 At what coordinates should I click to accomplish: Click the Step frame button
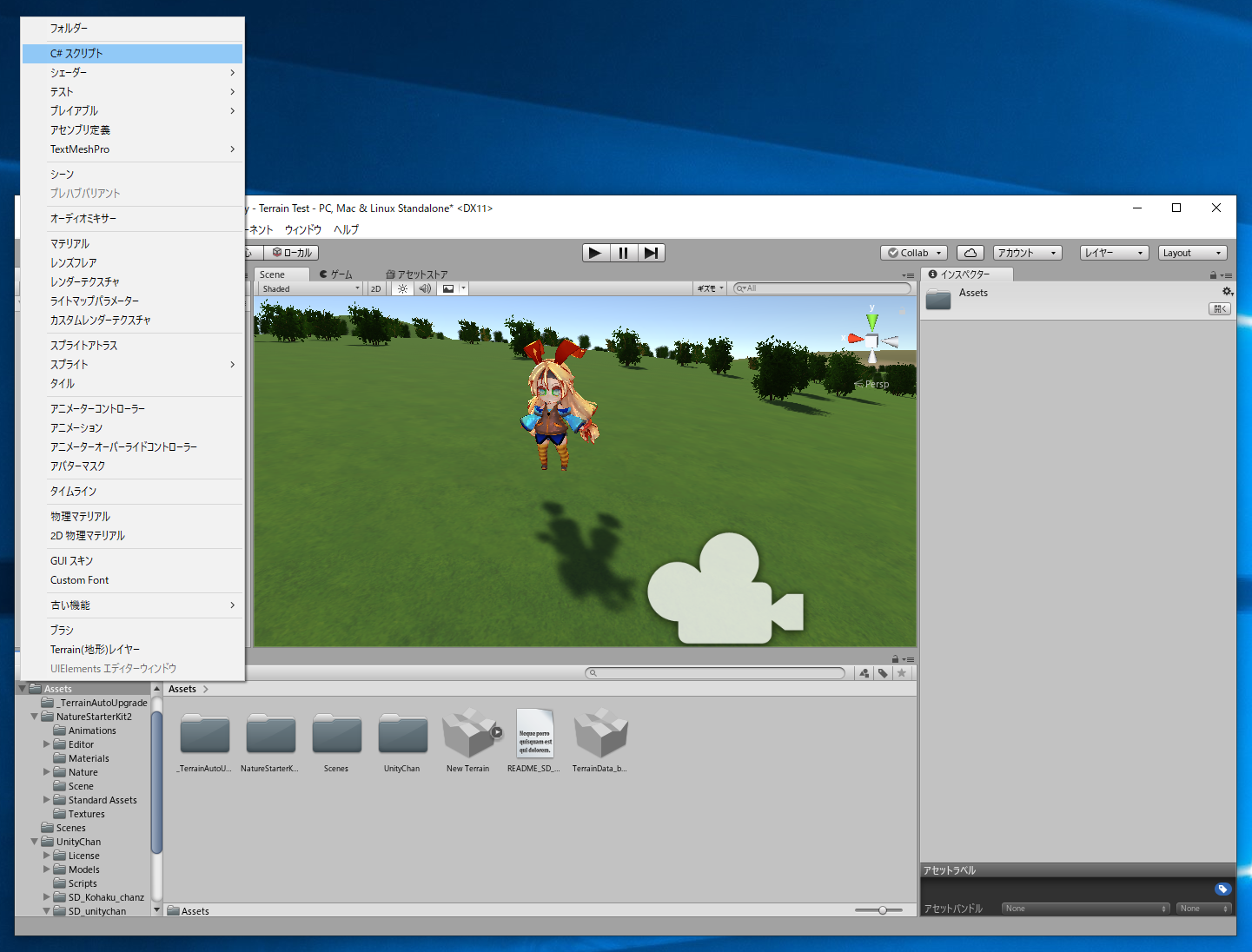652,253
